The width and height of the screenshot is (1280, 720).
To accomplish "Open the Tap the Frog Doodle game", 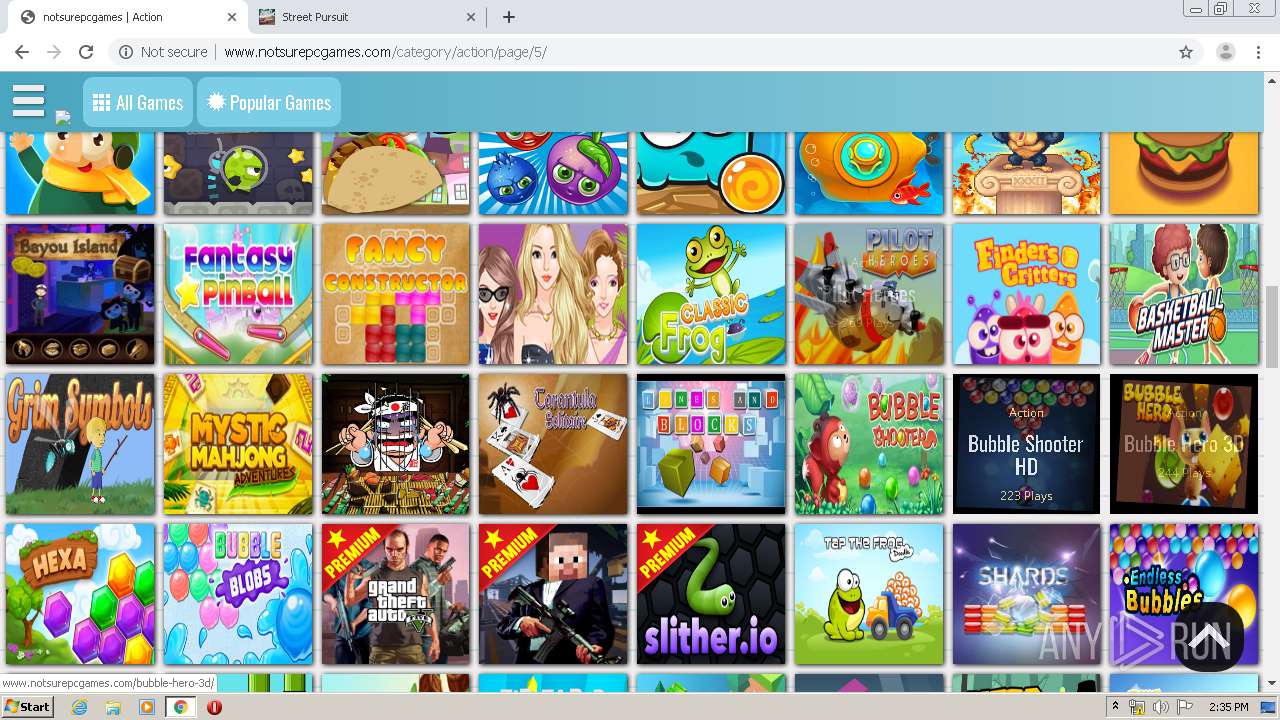I will 869,594.
